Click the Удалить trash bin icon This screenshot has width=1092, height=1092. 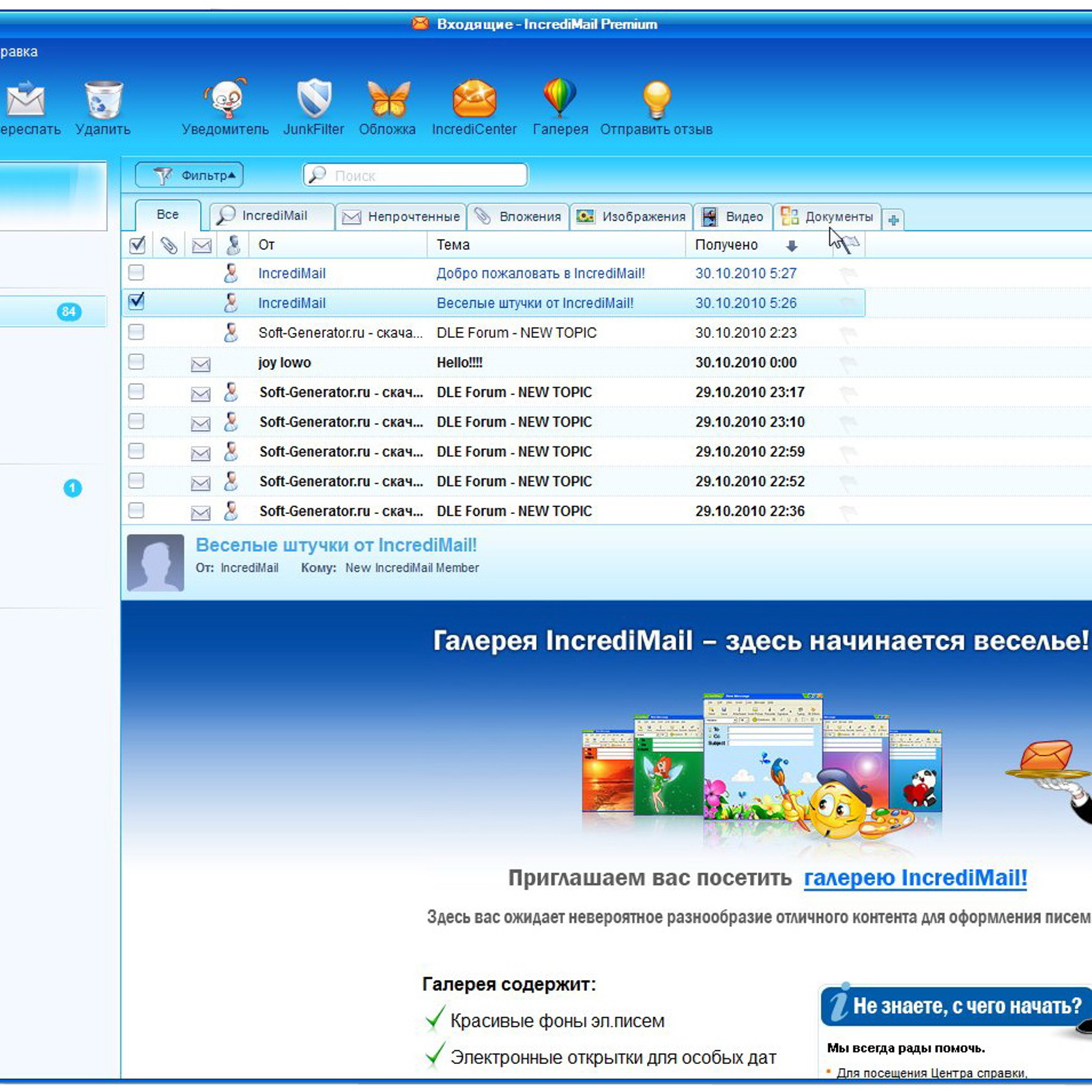point(104,100)
